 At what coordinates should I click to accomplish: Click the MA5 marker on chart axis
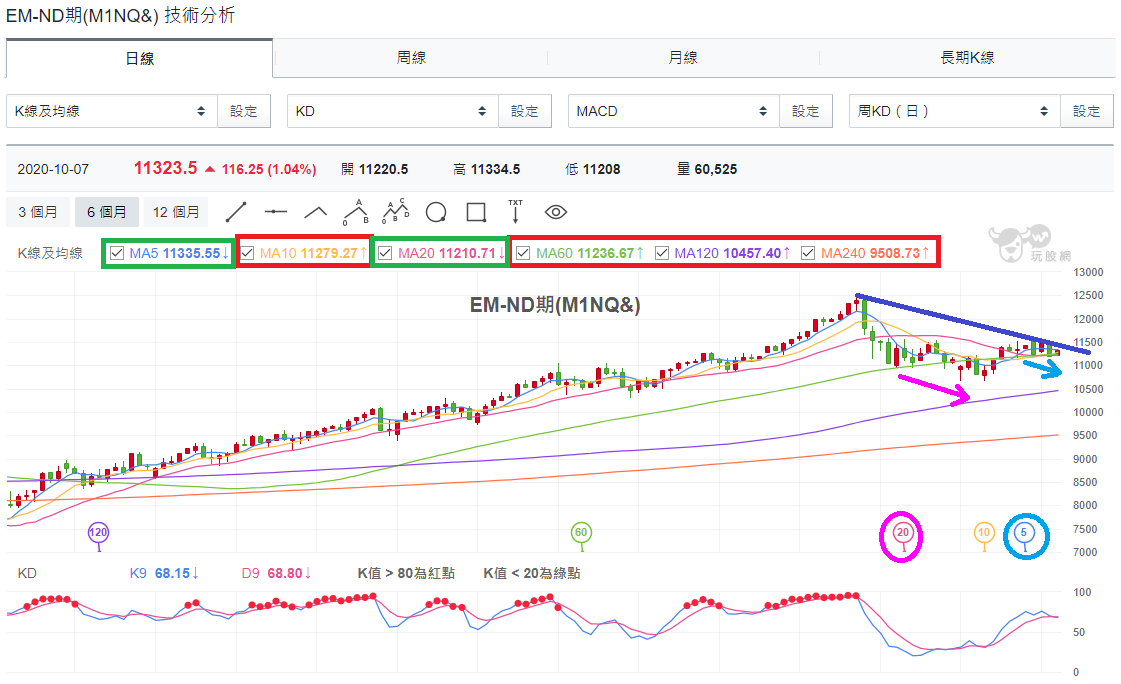1024,532
